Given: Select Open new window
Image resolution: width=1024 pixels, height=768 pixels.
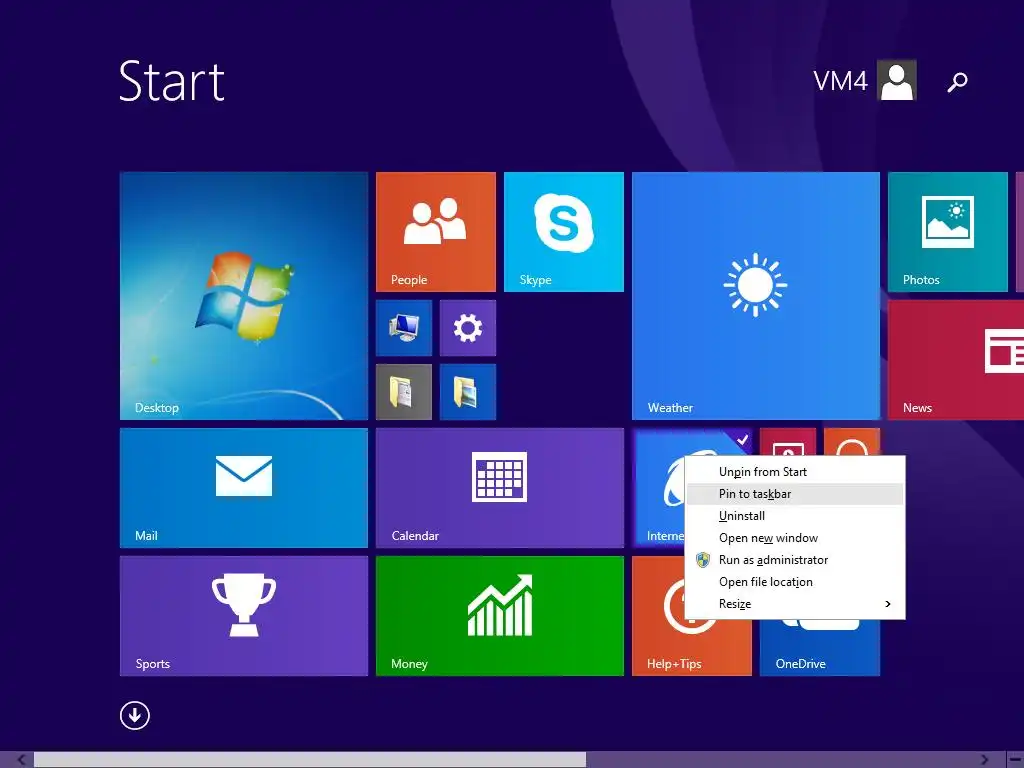Looking at the screenshot, I should point(795,538).
